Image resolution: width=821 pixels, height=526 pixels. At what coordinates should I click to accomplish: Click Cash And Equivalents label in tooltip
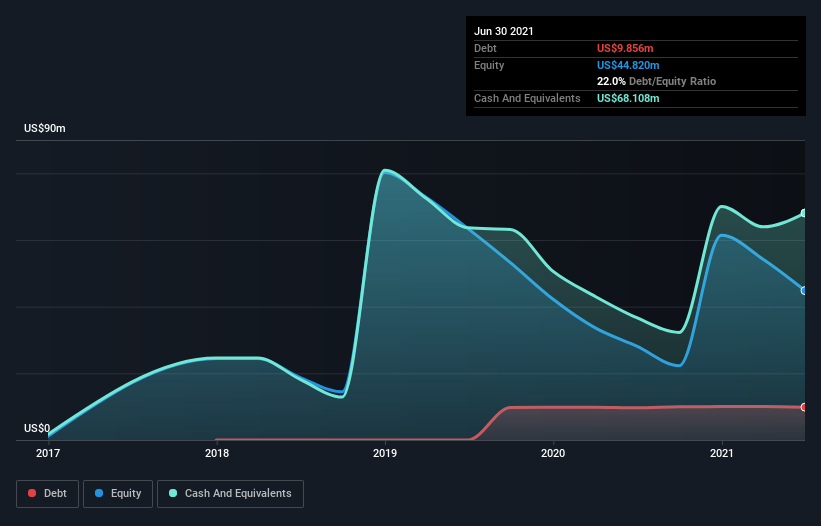[527, 98]
